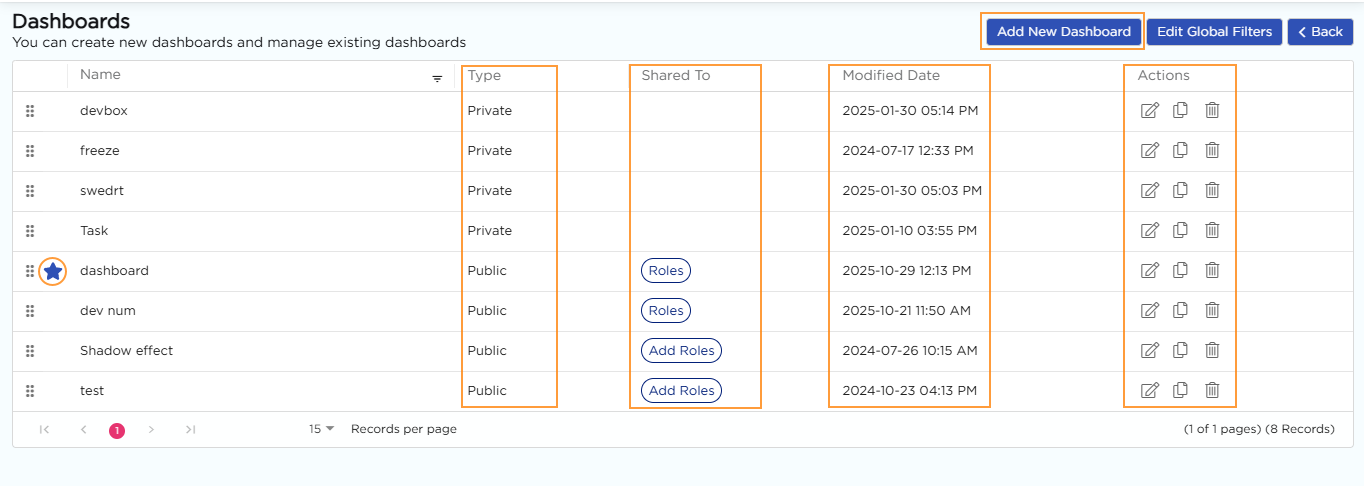This screenshot has width=1364, height=486.
Task: Click the Name column filter icon
Action: [437, 79]
